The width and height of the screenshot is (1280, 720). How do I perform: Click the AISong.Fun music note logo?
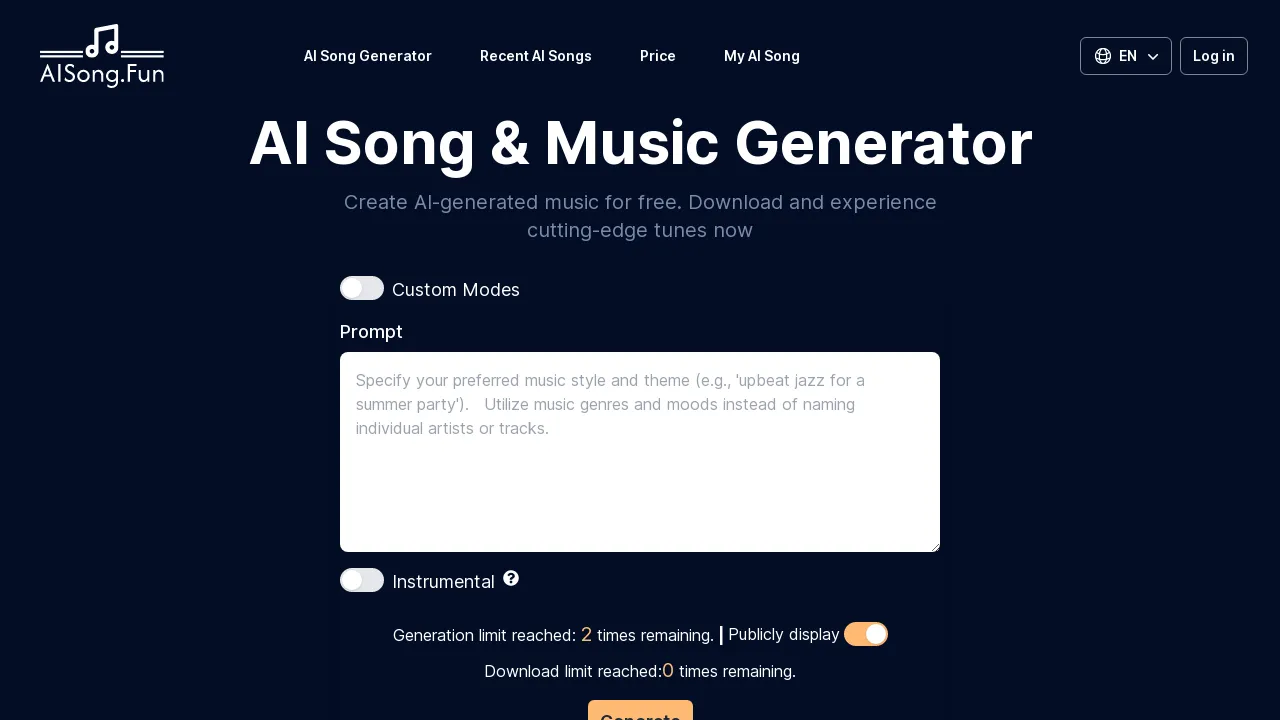click(102, 56)
